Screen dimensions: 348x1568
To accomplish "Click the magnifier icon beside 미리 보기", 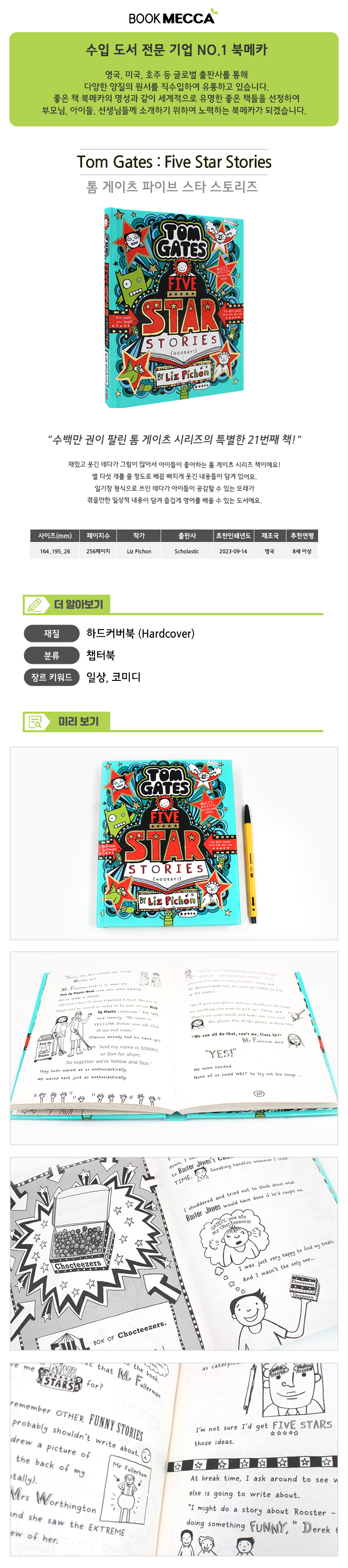I will pos(35,722).
